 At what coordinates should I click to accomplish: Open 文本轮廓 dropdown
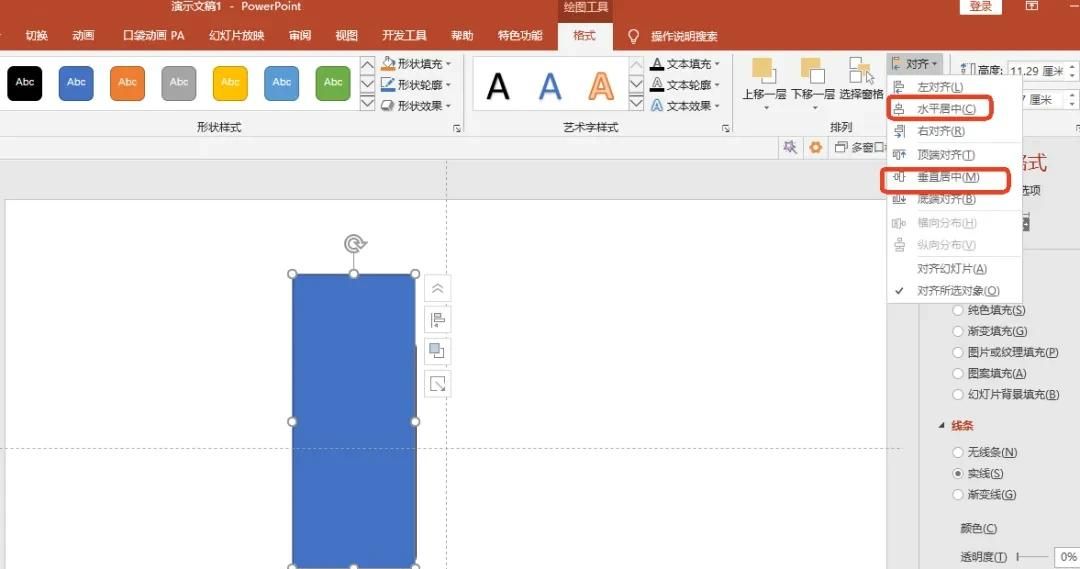(685, 85)
